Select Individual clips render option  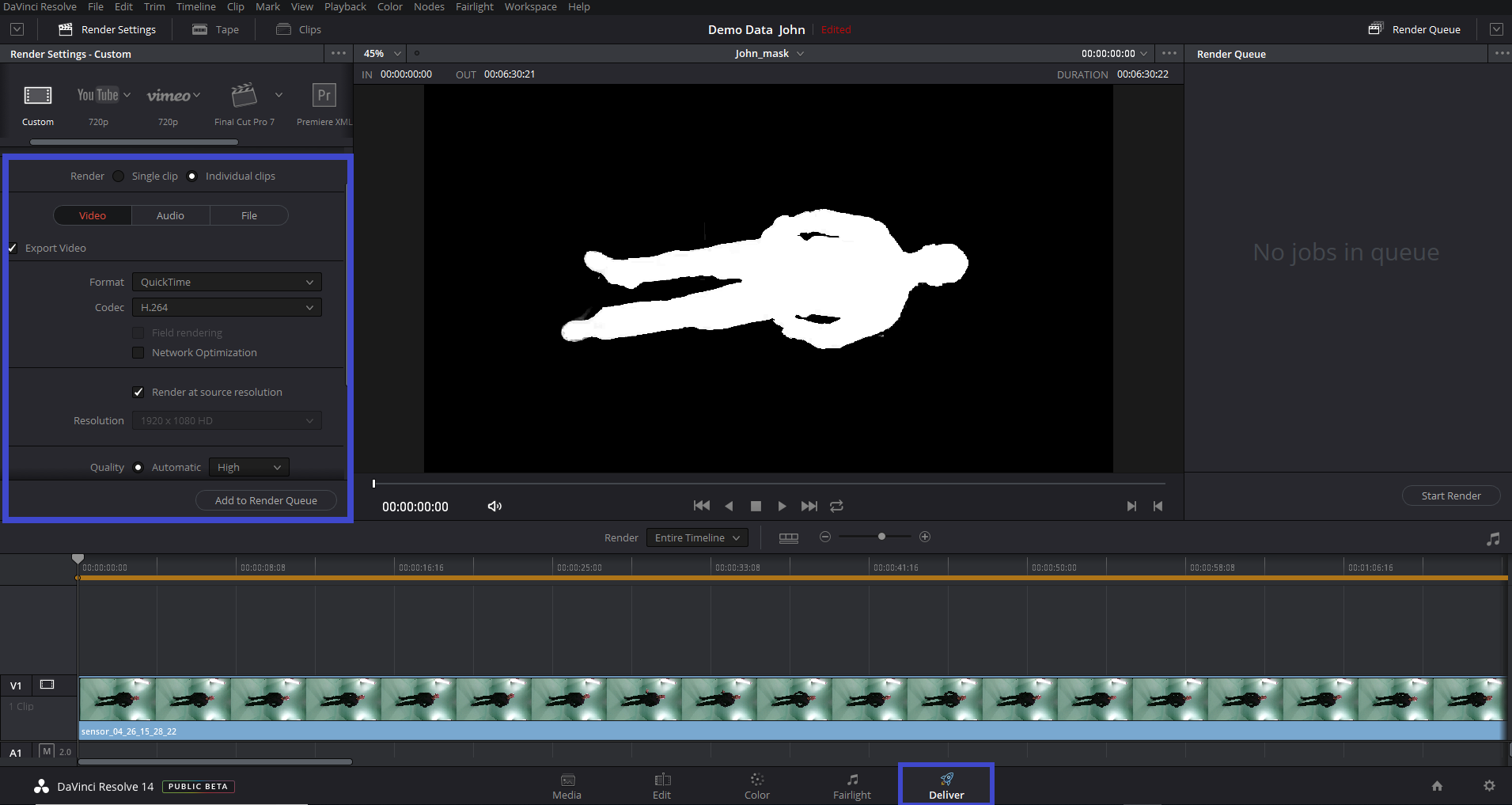tap(191, 176)
